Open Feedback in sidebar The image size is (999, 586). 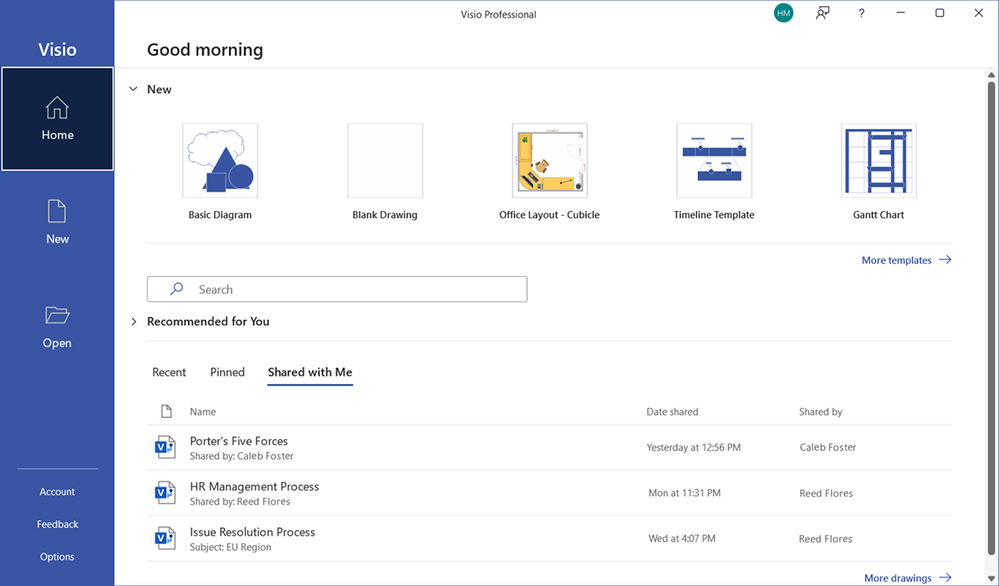coord(57,524)
